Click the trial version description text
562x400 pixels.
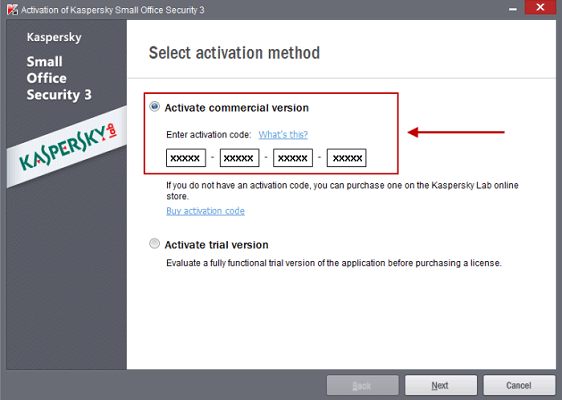[x=334, y=263]
